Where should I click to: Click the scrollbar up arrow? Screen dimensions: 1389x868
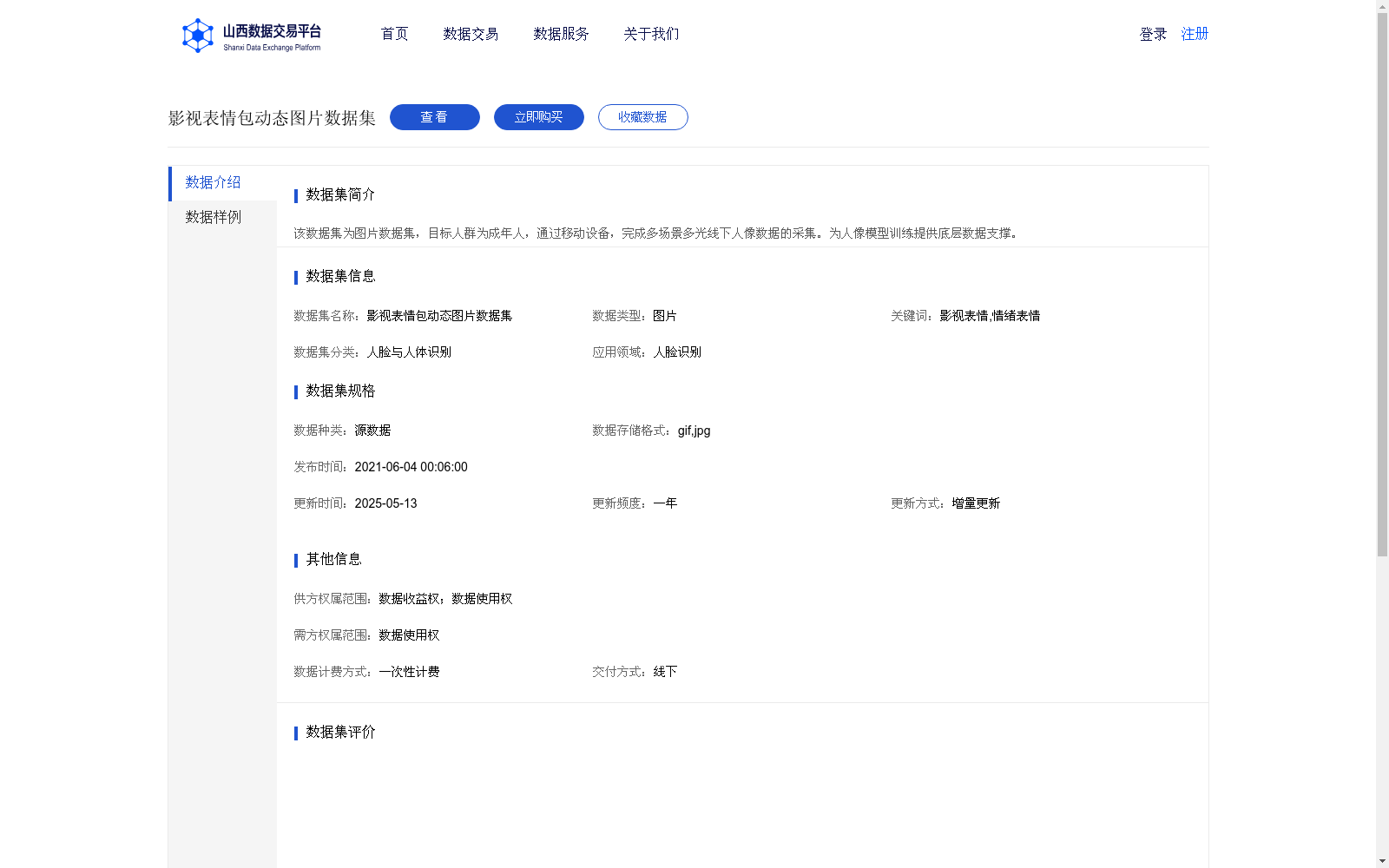[x=1382, y=6]
